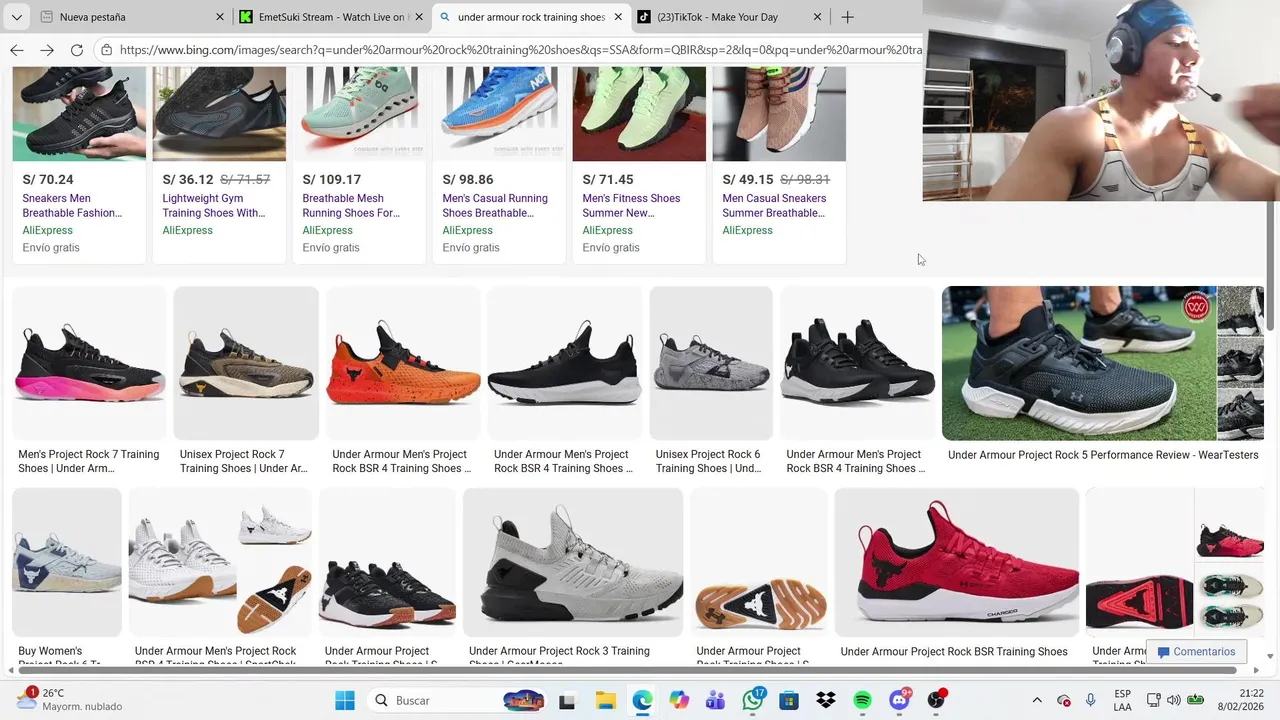Image resolution: width=1280 pixels, height=720 pixels.
Task: Click the S/ 36.12 price
Action: coord(188,179)
